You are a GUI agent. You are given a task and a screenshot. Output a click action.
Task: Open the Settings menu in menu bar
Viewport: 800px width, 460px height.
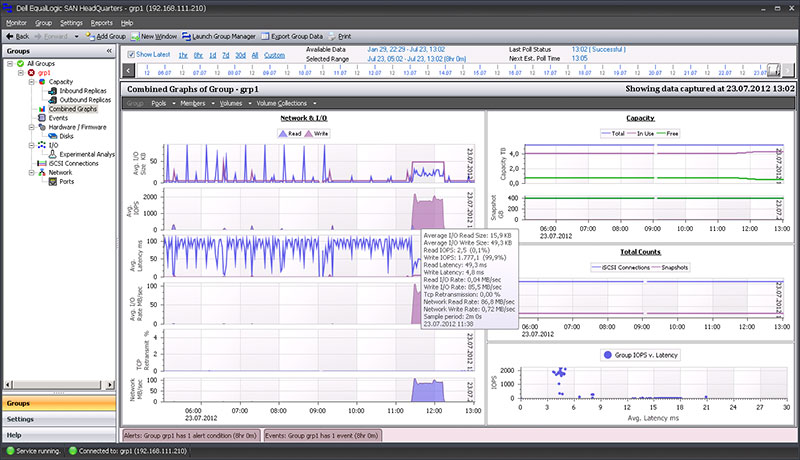pyautogui.click(x=71, y=23)
